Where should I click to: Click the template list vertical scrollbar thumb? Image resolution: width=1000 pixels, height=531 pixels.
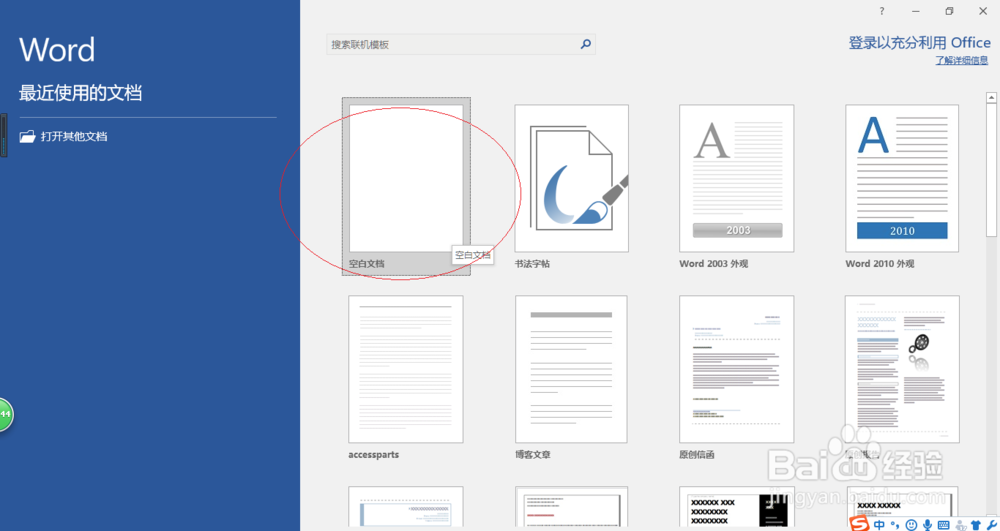[x=992, y=171]
